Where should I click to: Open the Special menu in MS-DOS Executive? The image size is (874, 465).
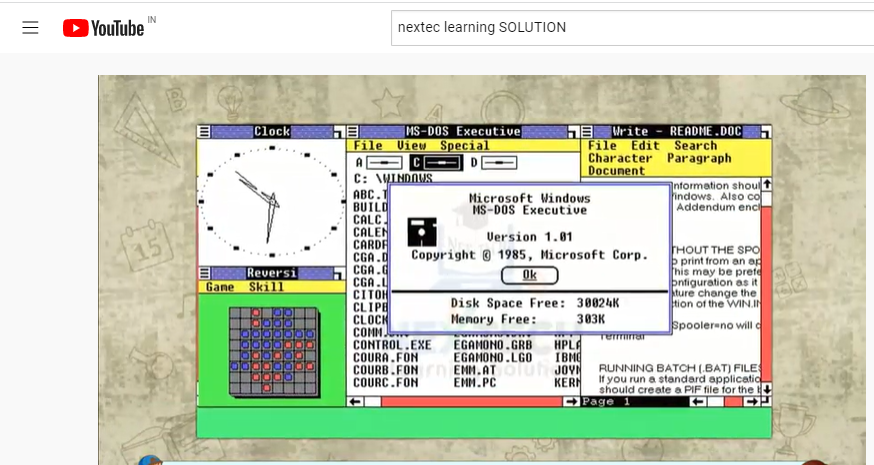point(465,146)
